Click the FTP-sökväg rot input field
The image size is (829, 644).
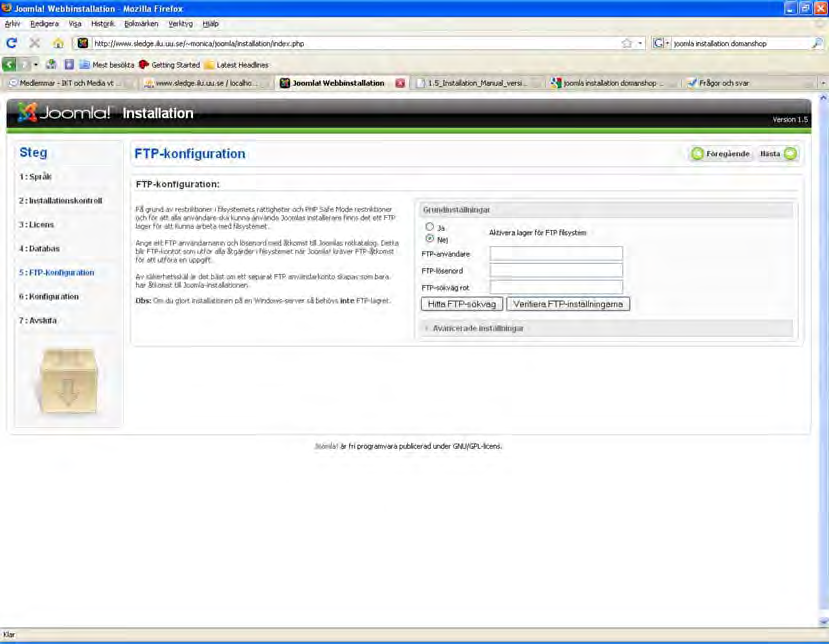(556, 287)
